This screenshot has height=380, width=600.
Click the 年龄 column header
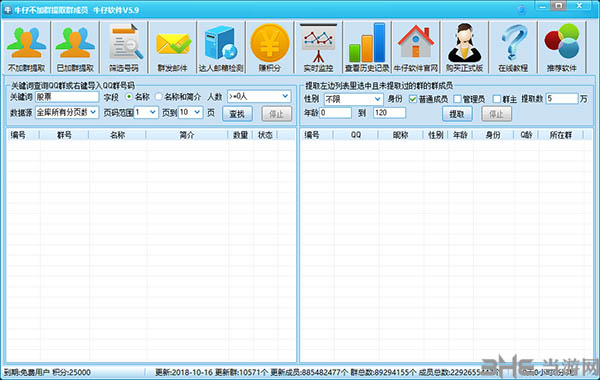[460, 135]
